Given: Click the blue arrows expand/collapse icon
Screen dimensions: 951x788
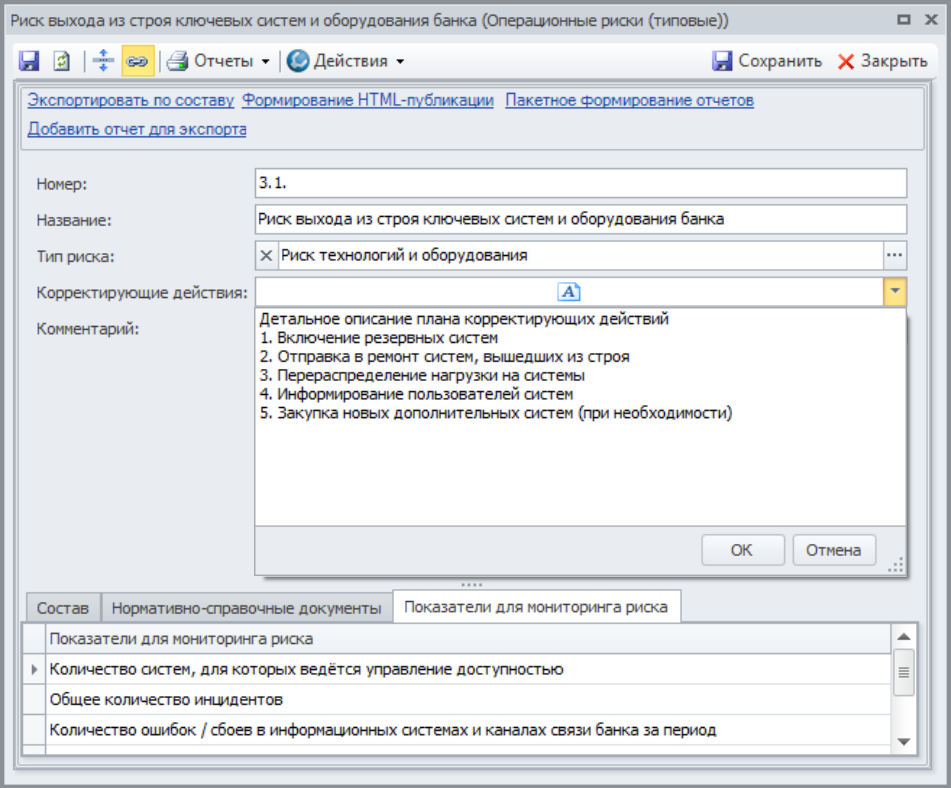Looking at the screenshot, I should tap(103, 61).
